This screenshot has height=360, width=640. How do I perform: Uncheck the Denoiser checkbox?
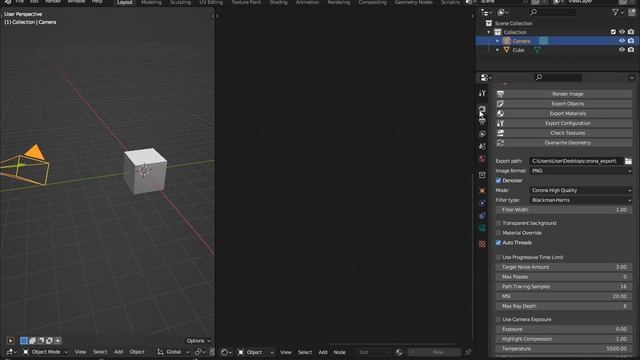[498, 180]
